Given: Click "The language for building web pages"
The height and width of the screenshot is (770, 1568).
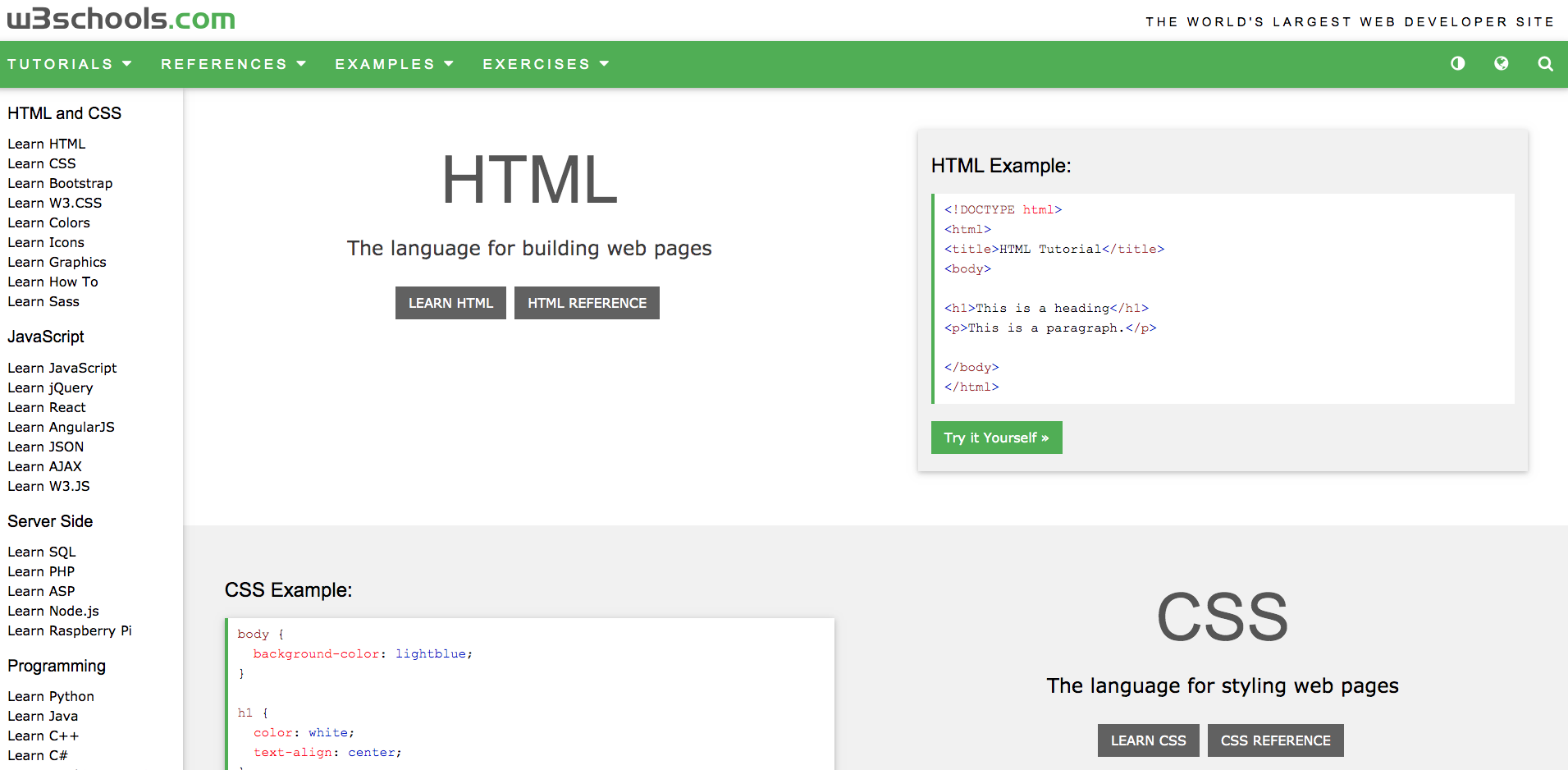Looking at the screenshot, I should [x=529, y=249].
